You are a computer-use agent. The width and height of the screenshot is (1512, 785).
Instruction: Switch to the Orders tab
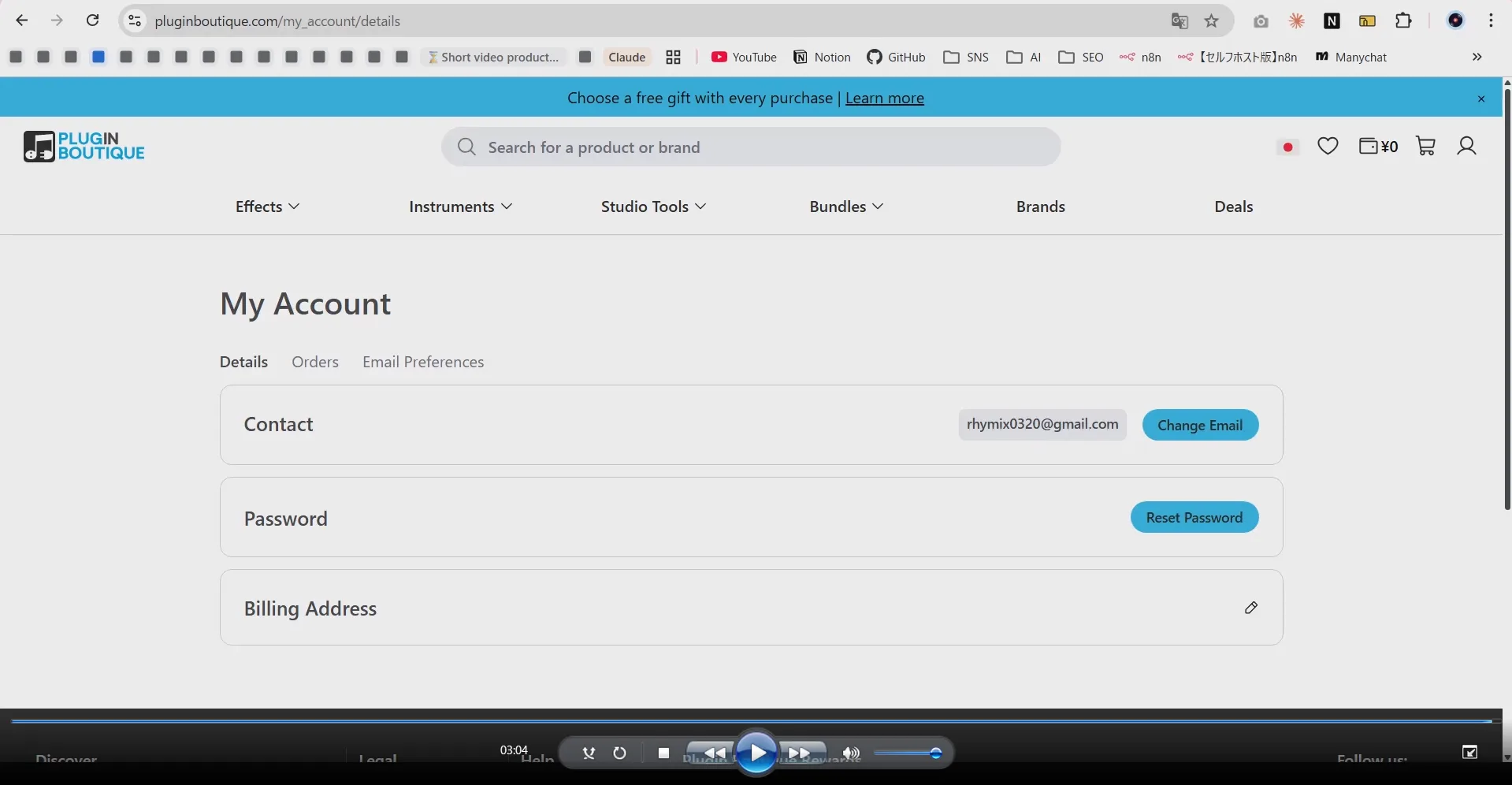click(x=315, y=362)
